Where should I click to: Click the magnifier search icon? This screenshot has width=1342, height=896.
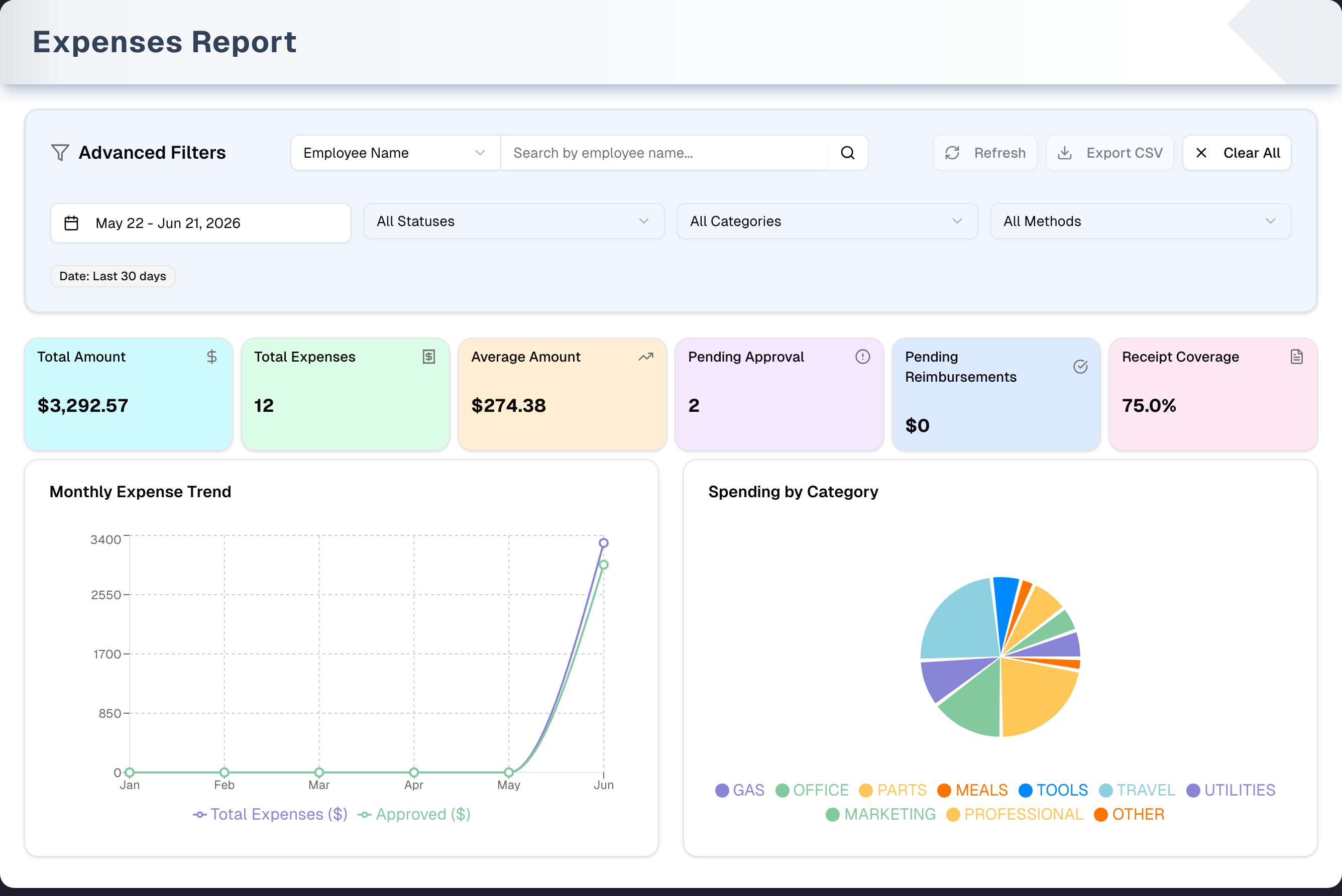coord(848,153)
